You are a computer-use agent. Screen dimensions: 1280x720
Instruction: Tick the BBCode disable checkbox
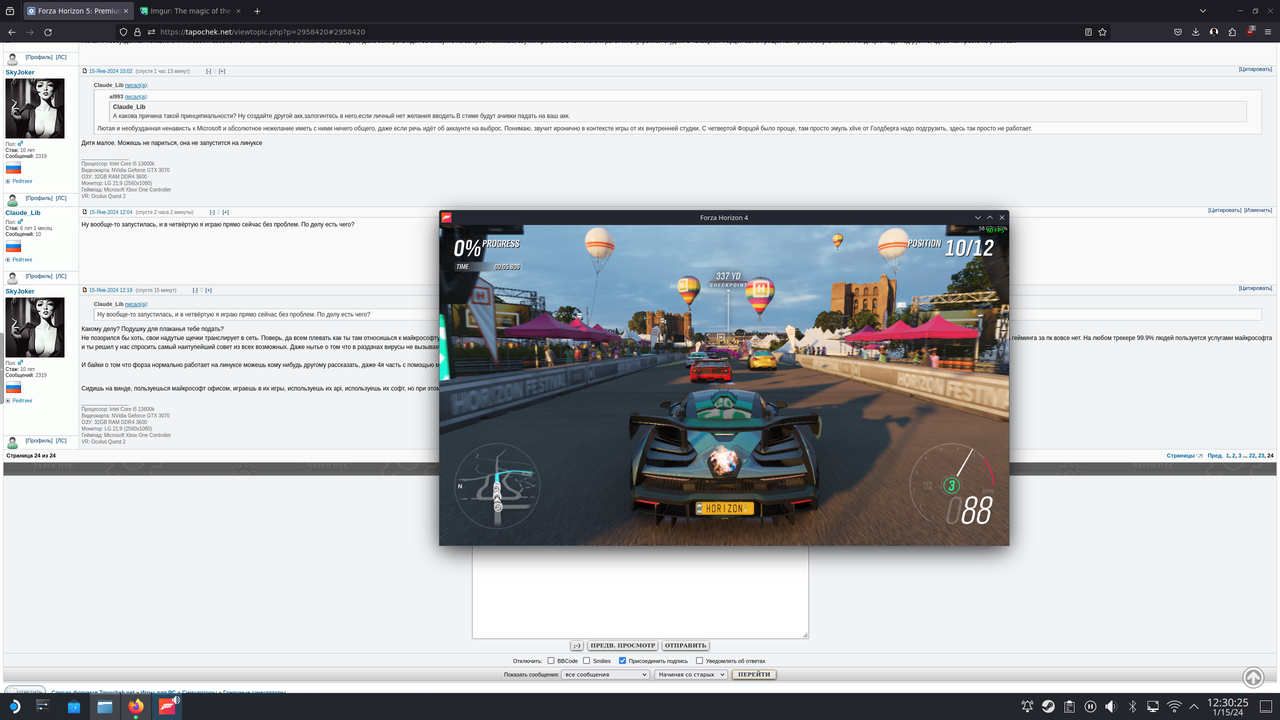550,661
